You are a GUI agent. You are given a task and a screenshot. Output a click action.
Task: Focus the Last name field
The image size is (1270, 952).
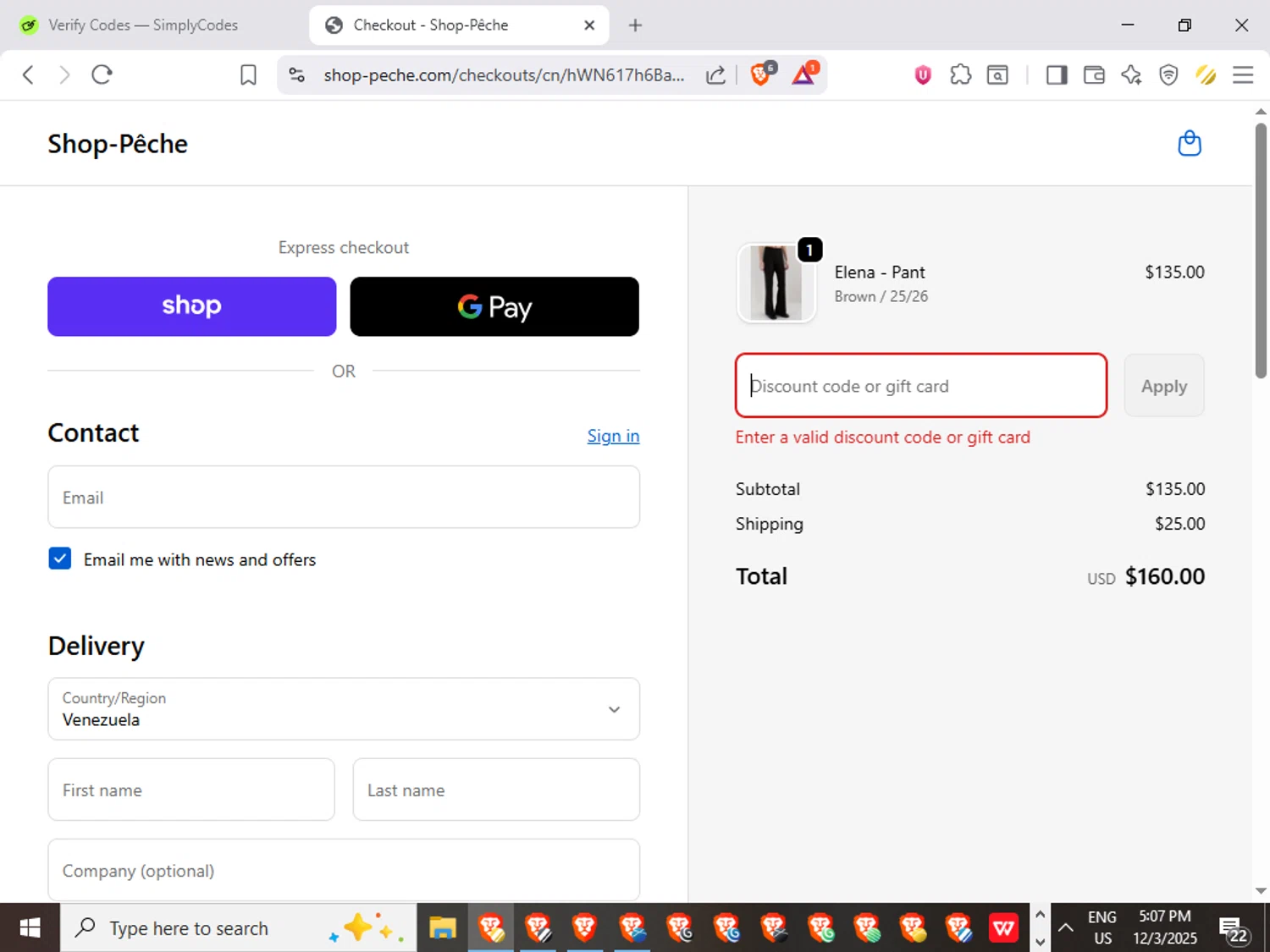point(496,790)
